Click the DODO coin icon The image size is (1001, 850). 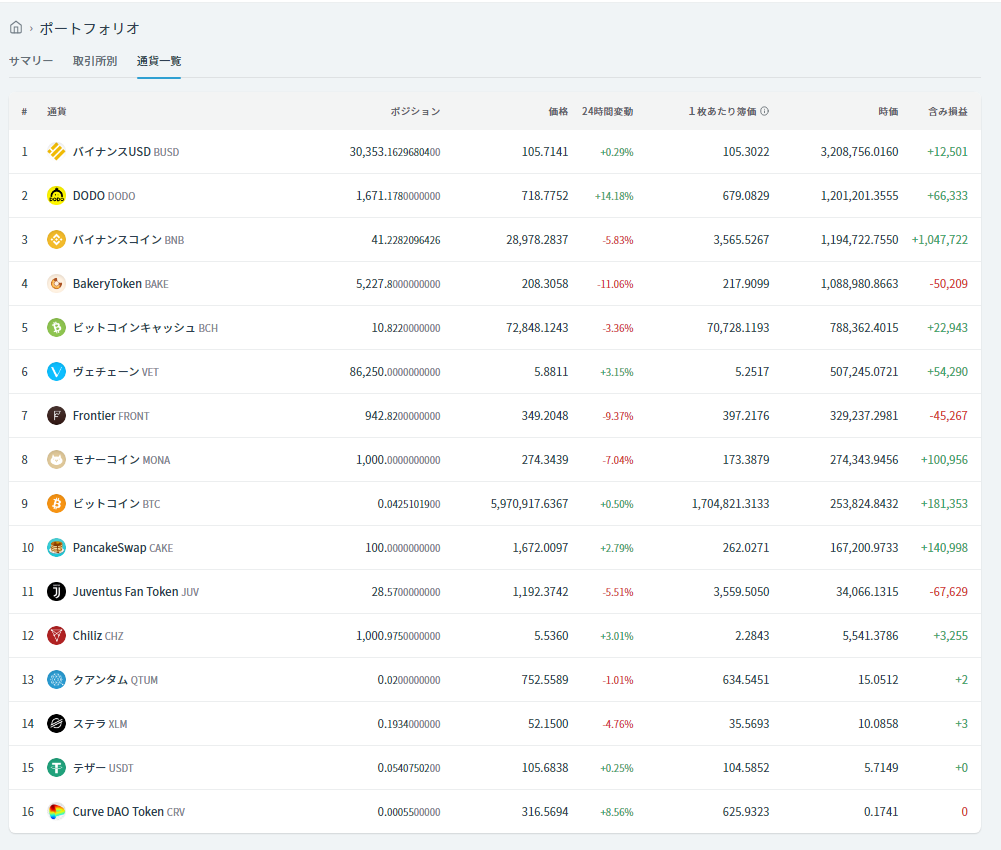pyautogui.click(x=56, y=195)
